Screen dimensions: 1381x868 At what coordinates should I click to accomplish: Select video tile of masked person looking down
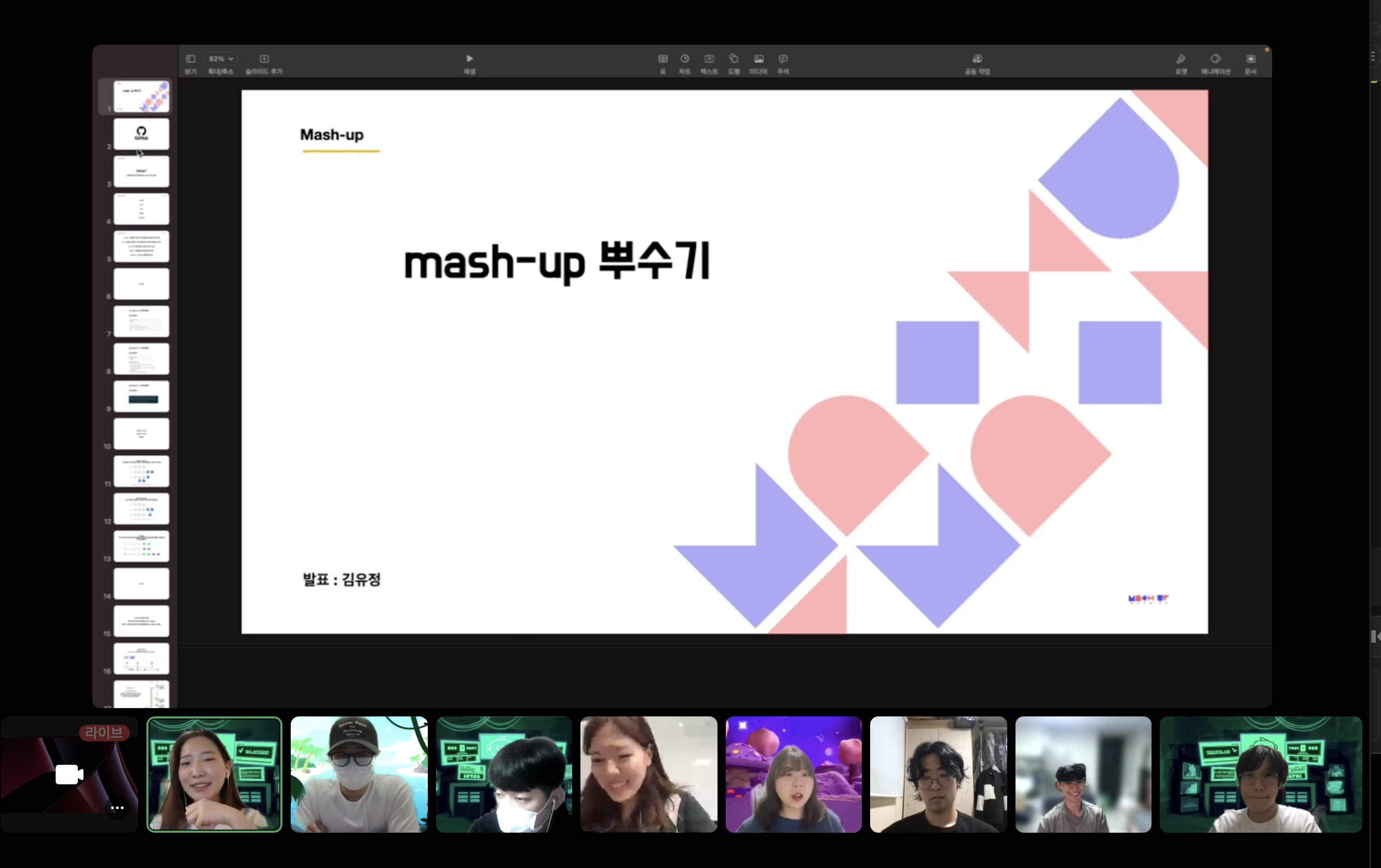click(x=504, y=774)
